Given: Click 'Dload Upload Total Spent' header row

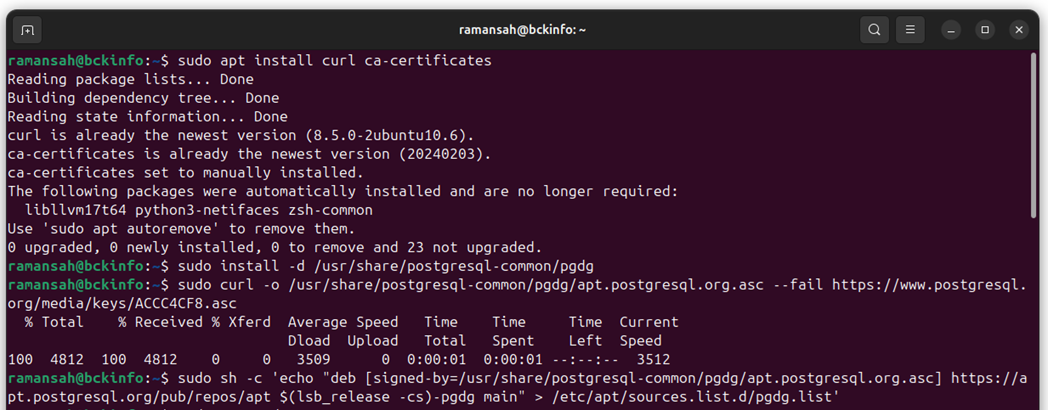Looking at the screenshot, I should tap(475, 341).
